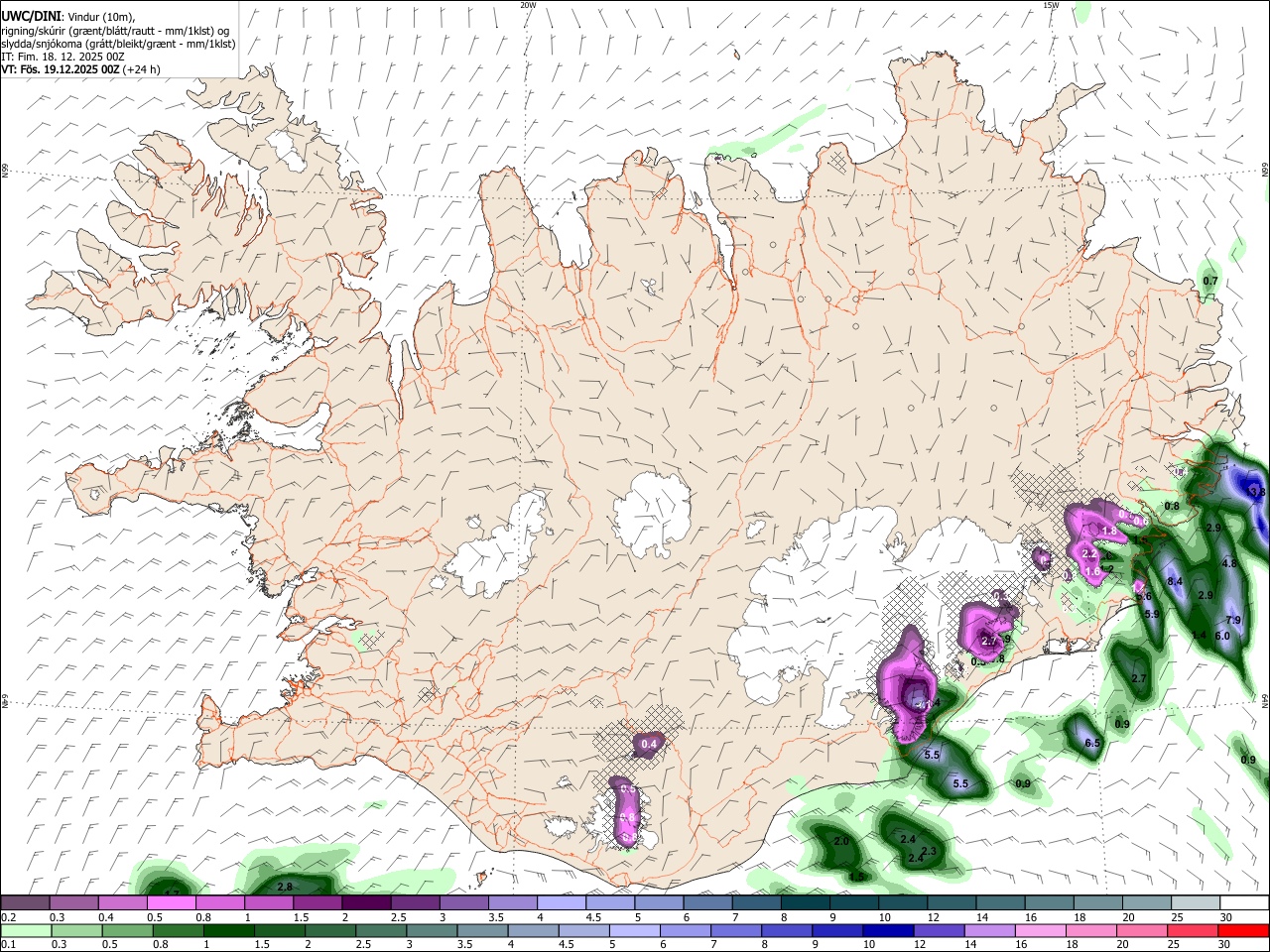This screenshot has height=952, width=1270.
Task: Click the 8.4 precipitation value
Action: point(1175,581)
